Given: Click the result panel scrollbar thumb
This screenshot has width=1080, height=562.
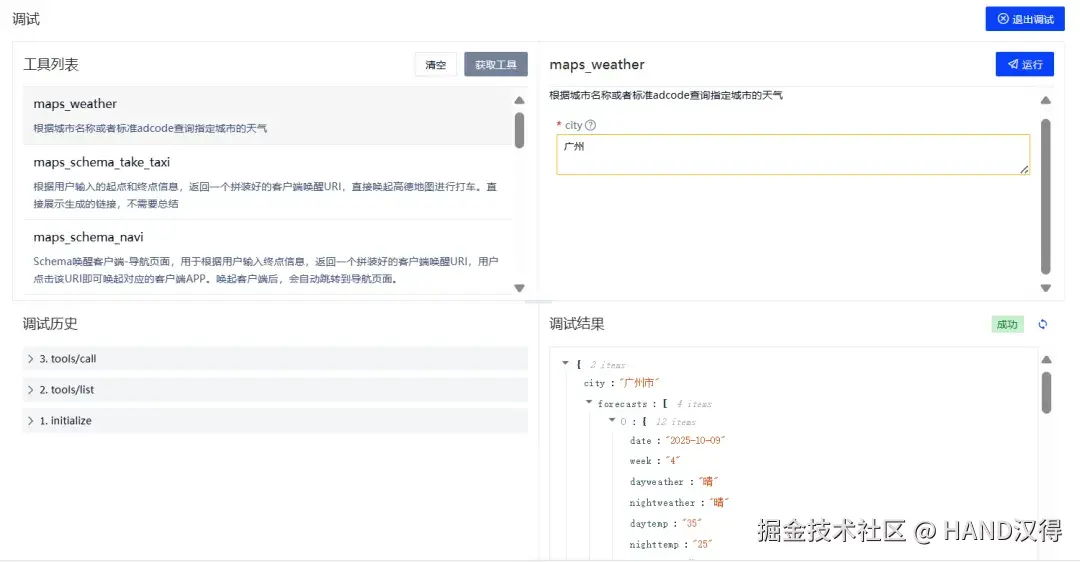Looking at the screenshot, I should pyautogui.click(x=1046, y=393).
